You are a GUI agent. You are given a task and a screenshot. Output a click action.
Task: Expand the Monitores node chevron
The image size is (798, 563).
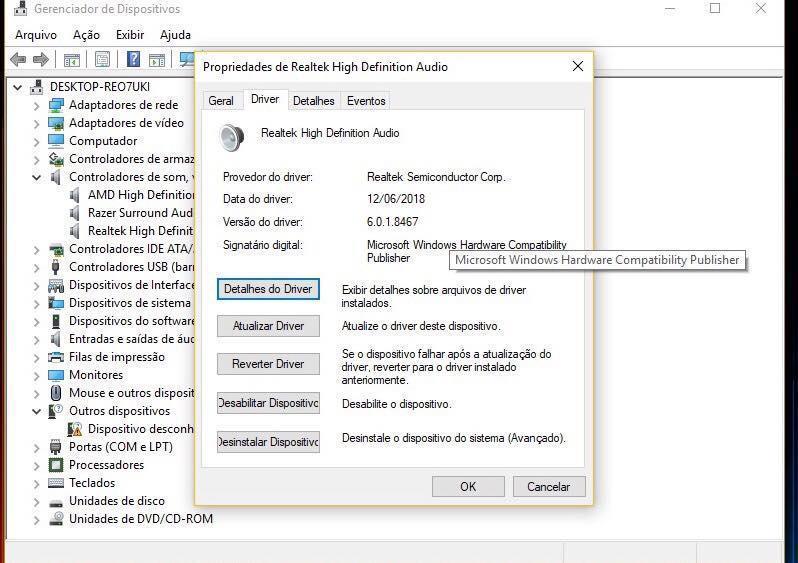(x=36, y=376)
